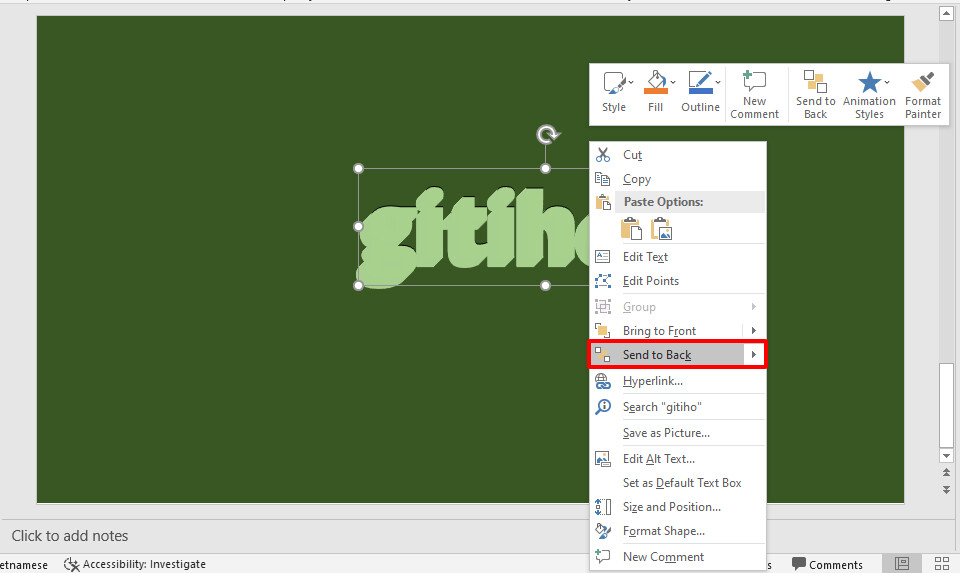Click the Edit Points icon

(x=603, y=281)
